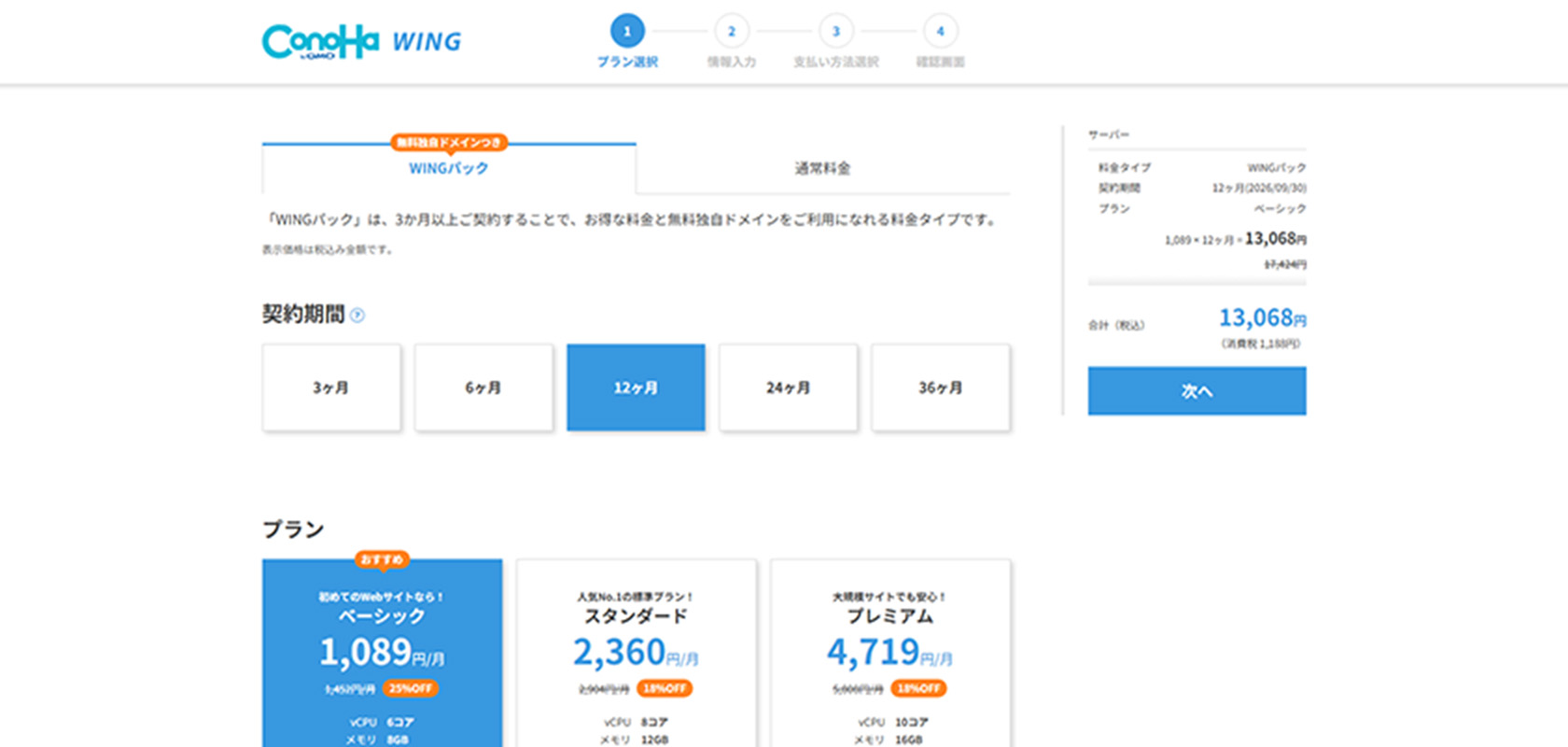Switch to the WINGパック tab

449,168
